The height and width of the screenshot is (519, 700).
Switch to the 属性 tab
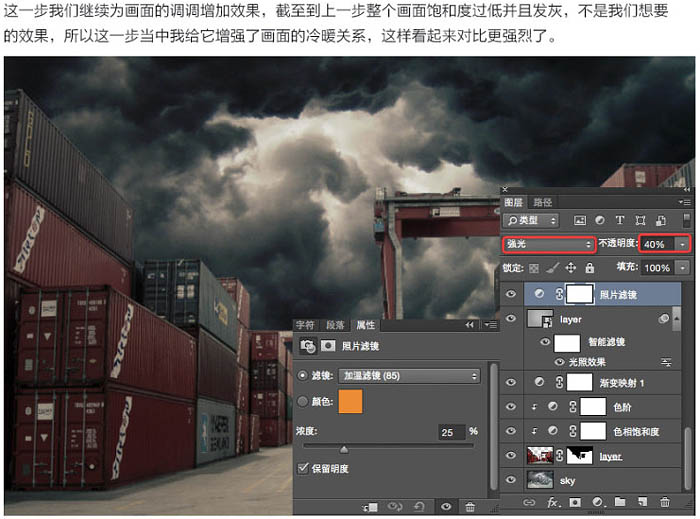(x=365, y=325)
